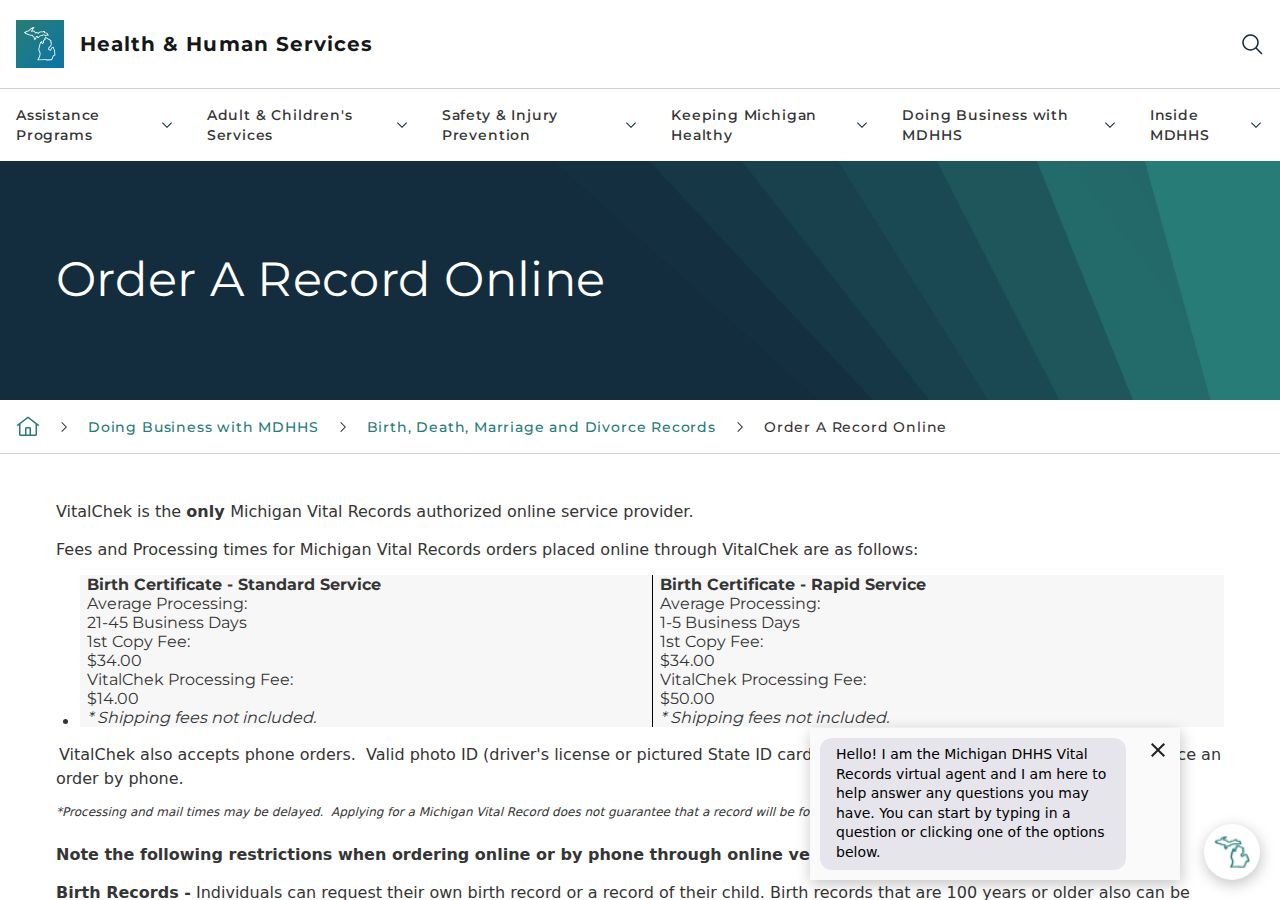Open Doing Business with MDHHS navigation item
The height and width of the screenshot is (900, 1280).
point(985,125)
